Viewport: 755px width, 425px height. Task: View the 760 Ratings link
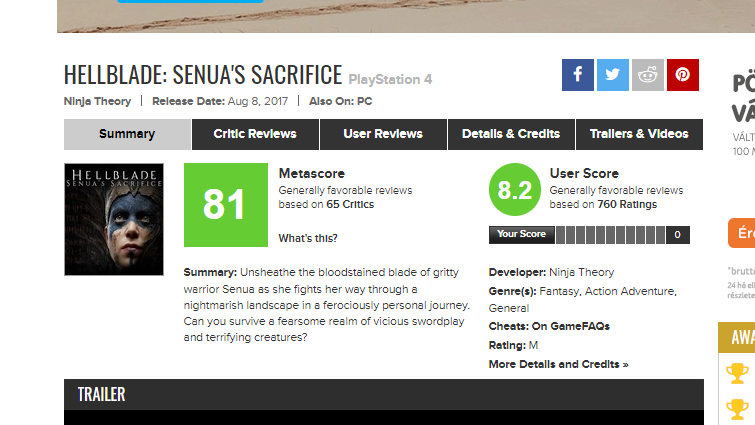[628, 204]
